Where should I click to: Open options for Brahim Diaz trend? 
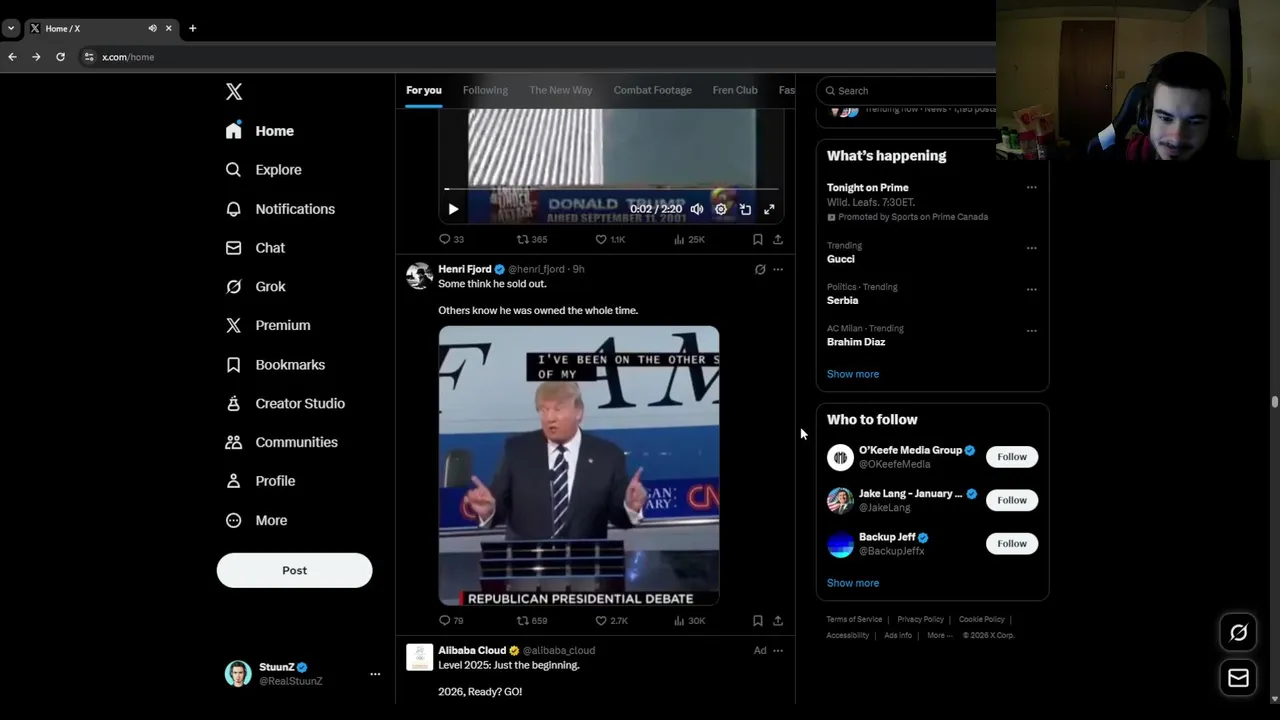pyautogui.click(x=1031, y=331)
